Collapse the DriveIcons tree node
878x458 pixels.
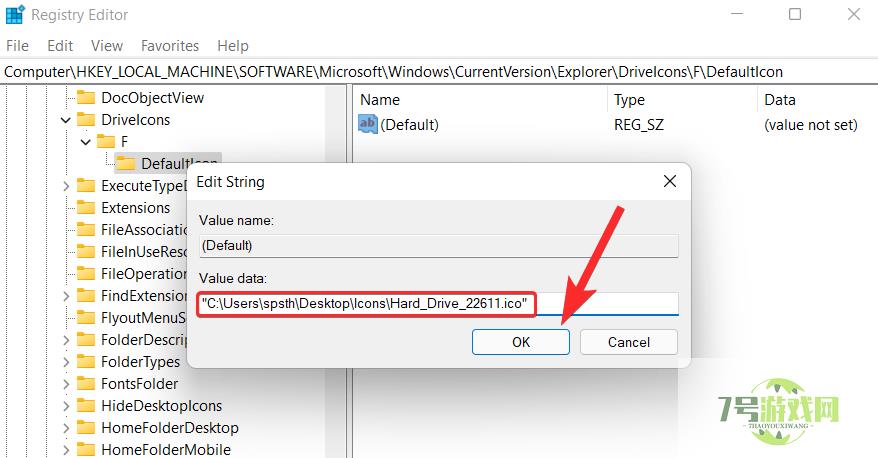pos(66,120)
